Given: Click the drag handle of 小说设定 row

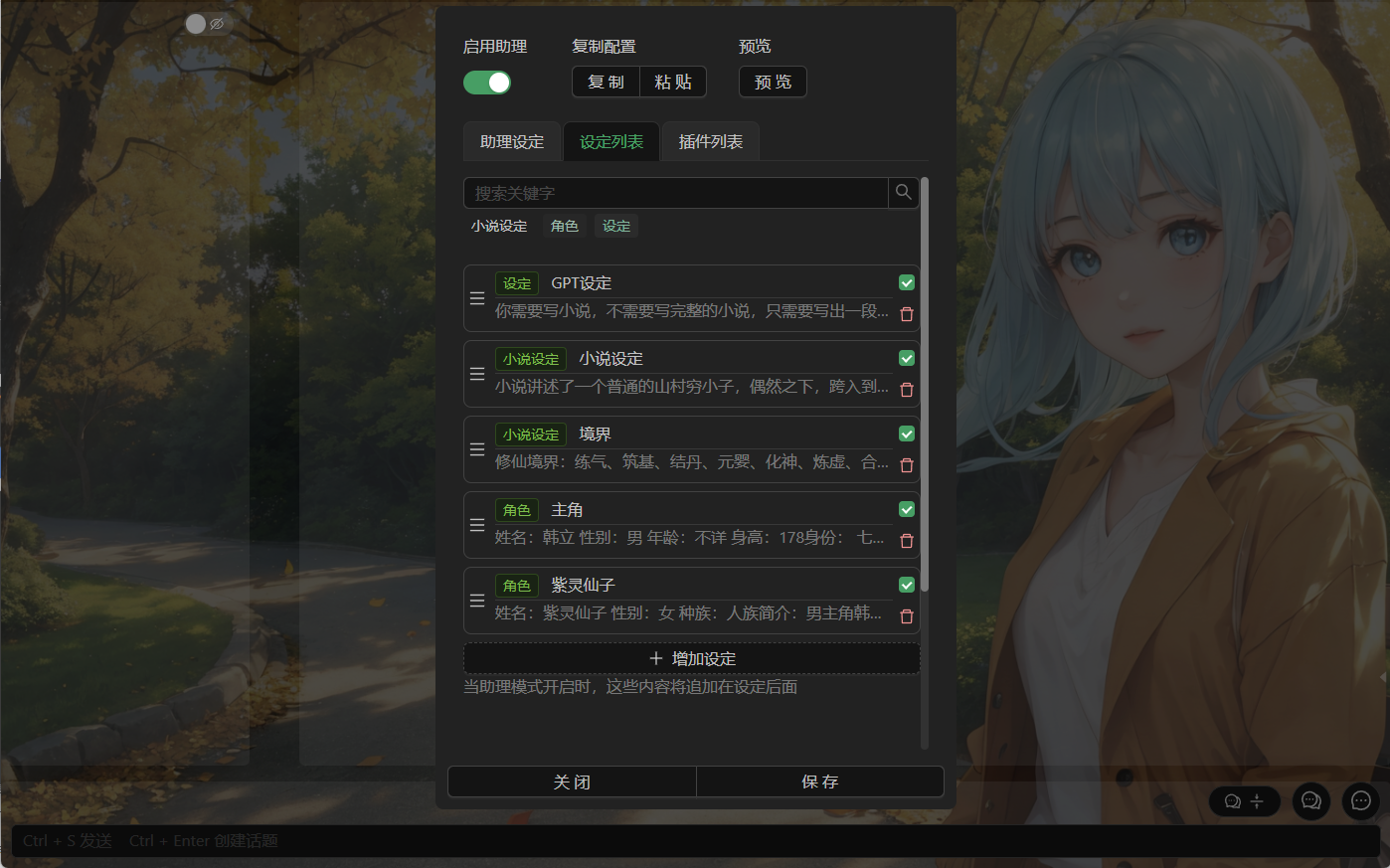Looking at the screenshot, I should 477,374.
